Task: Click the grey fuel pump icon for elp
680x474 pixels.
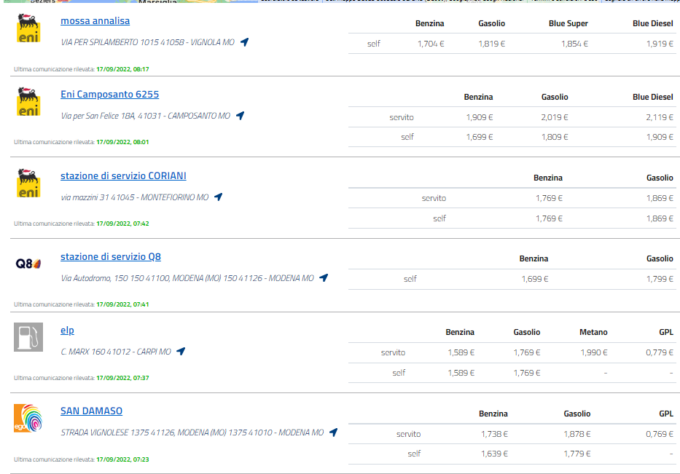Action: [28, 337]
